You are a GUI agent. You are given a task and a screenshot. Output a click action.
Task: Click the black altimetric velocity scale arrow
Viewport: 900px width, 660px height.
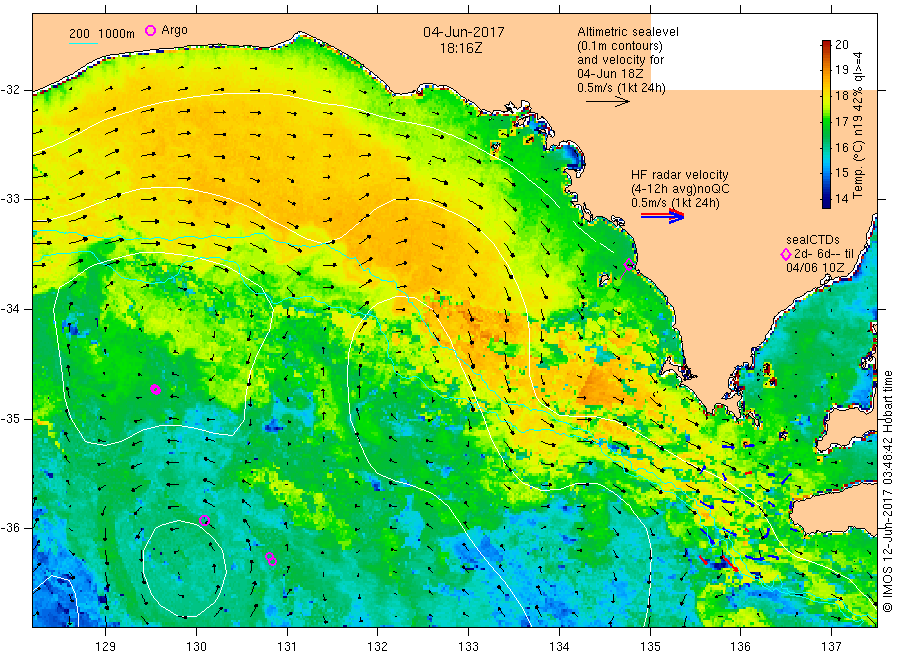coord(607,102)
